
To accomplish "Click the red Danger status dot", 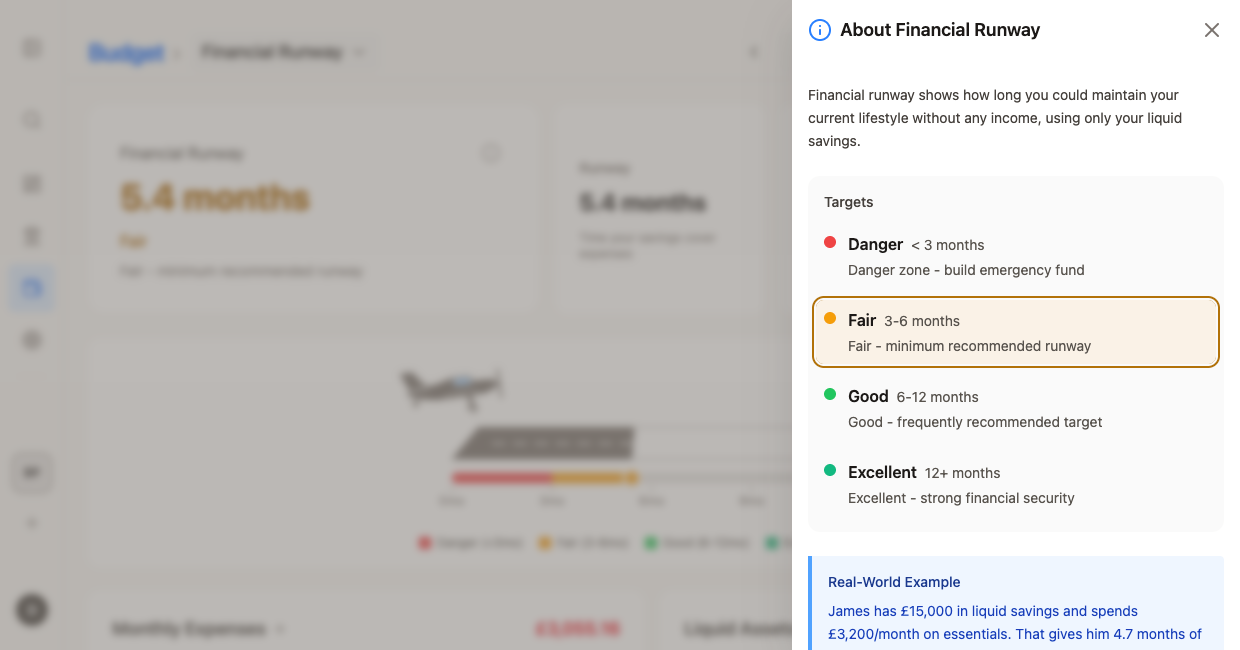I will [x=829, y=241].
